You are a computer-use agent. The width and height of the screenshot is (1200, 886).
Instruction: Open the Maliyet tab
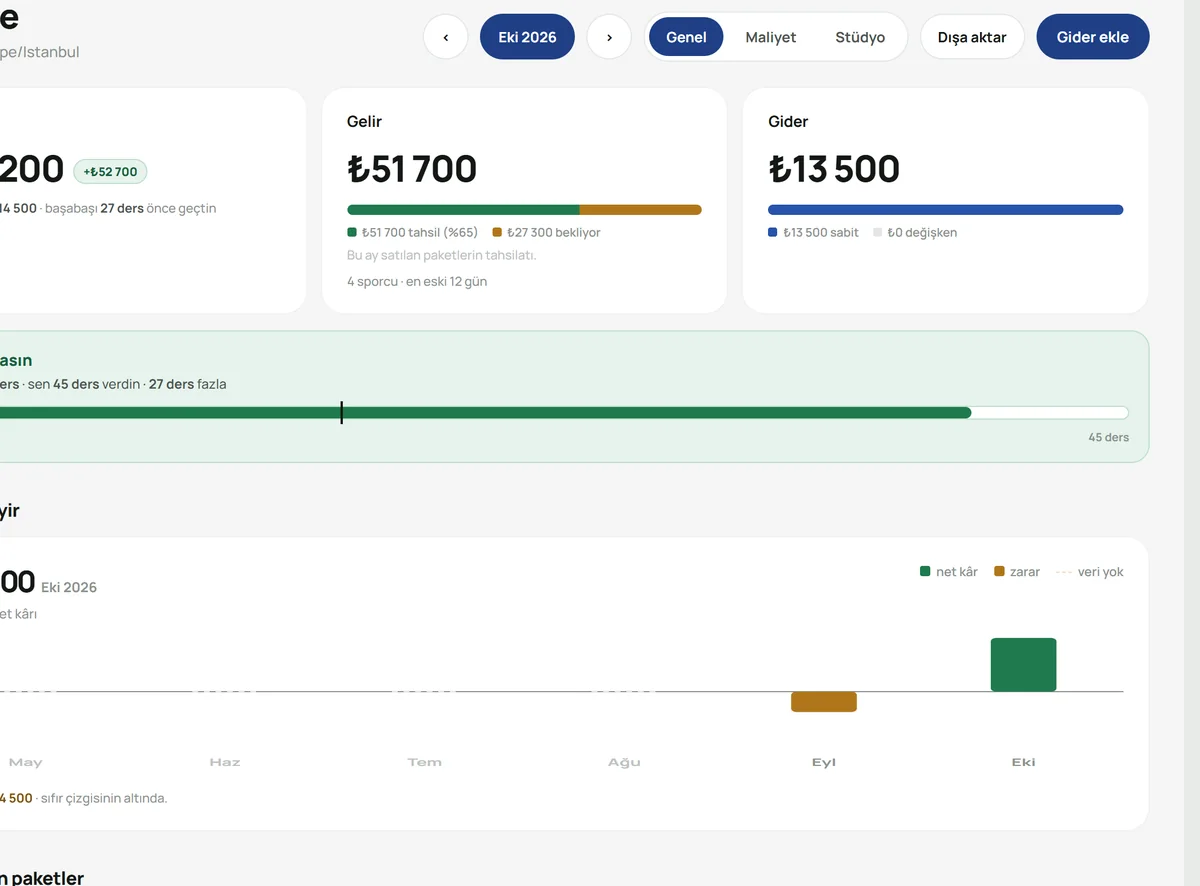(x=771, y=37)
